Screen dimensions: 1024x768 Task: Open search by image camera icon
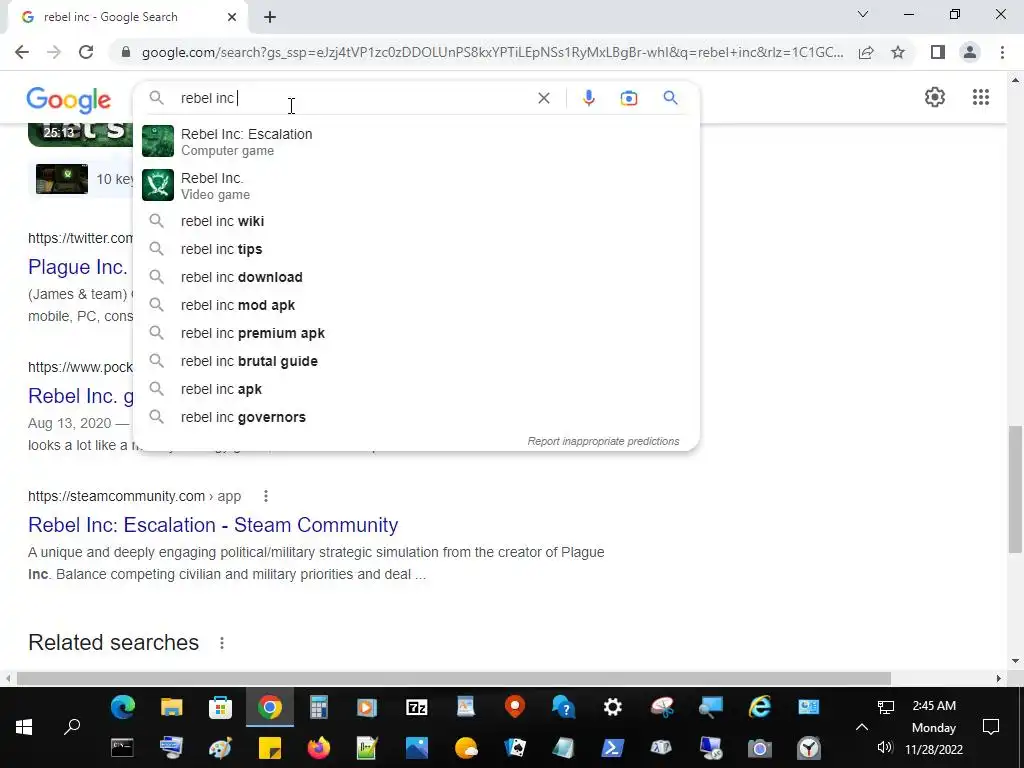click(628, 98)
